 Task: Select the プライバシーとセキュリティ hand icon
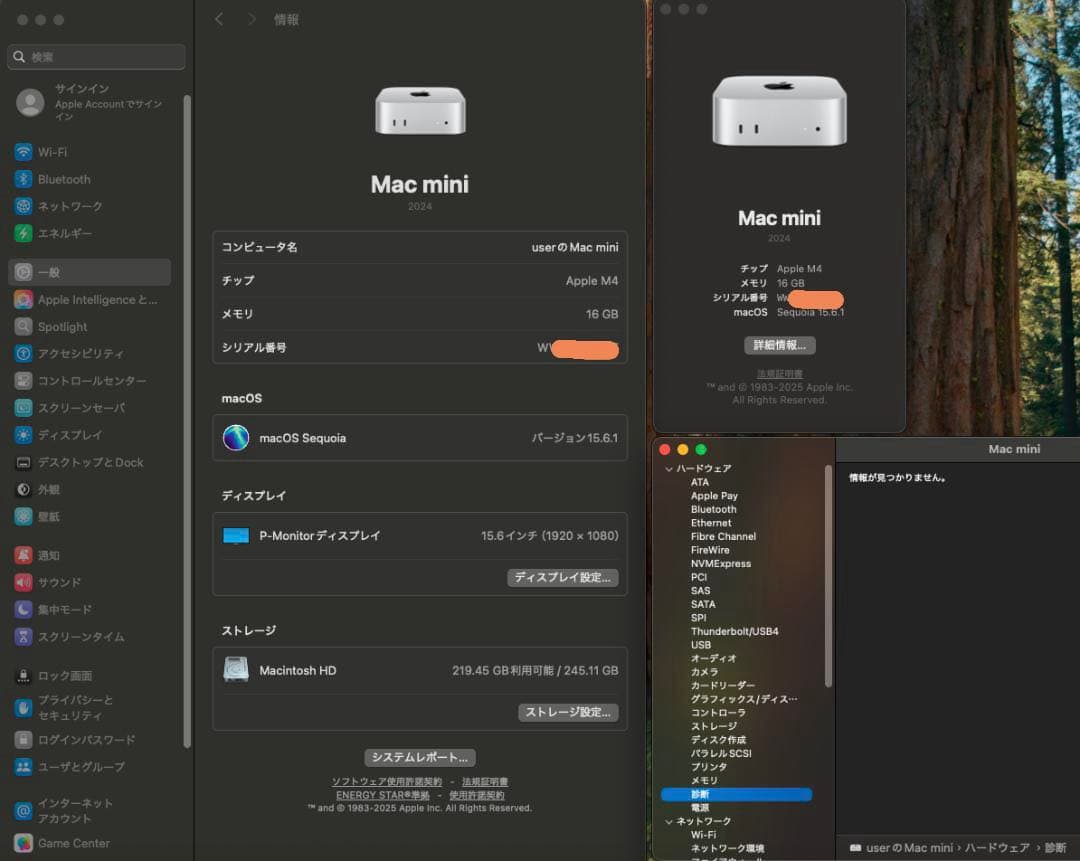(23, 707)
